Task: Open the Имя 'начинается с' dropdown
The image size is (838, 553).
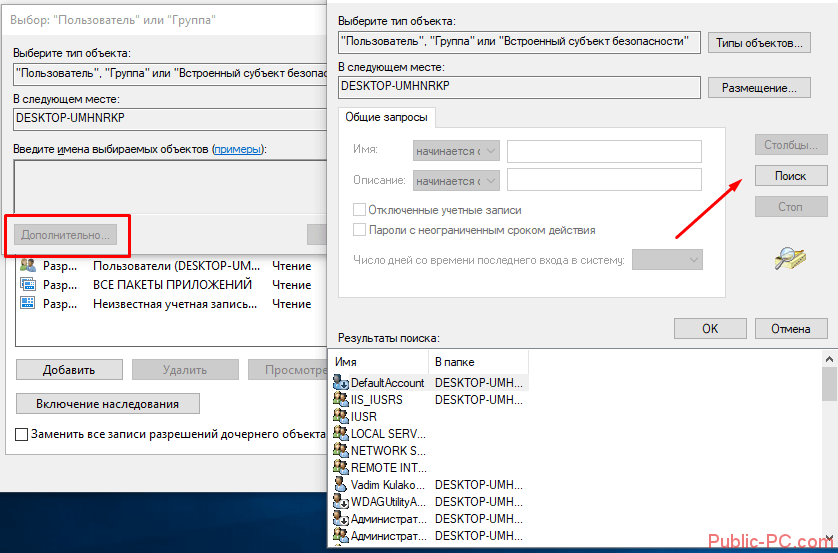Action: (455, 151)
